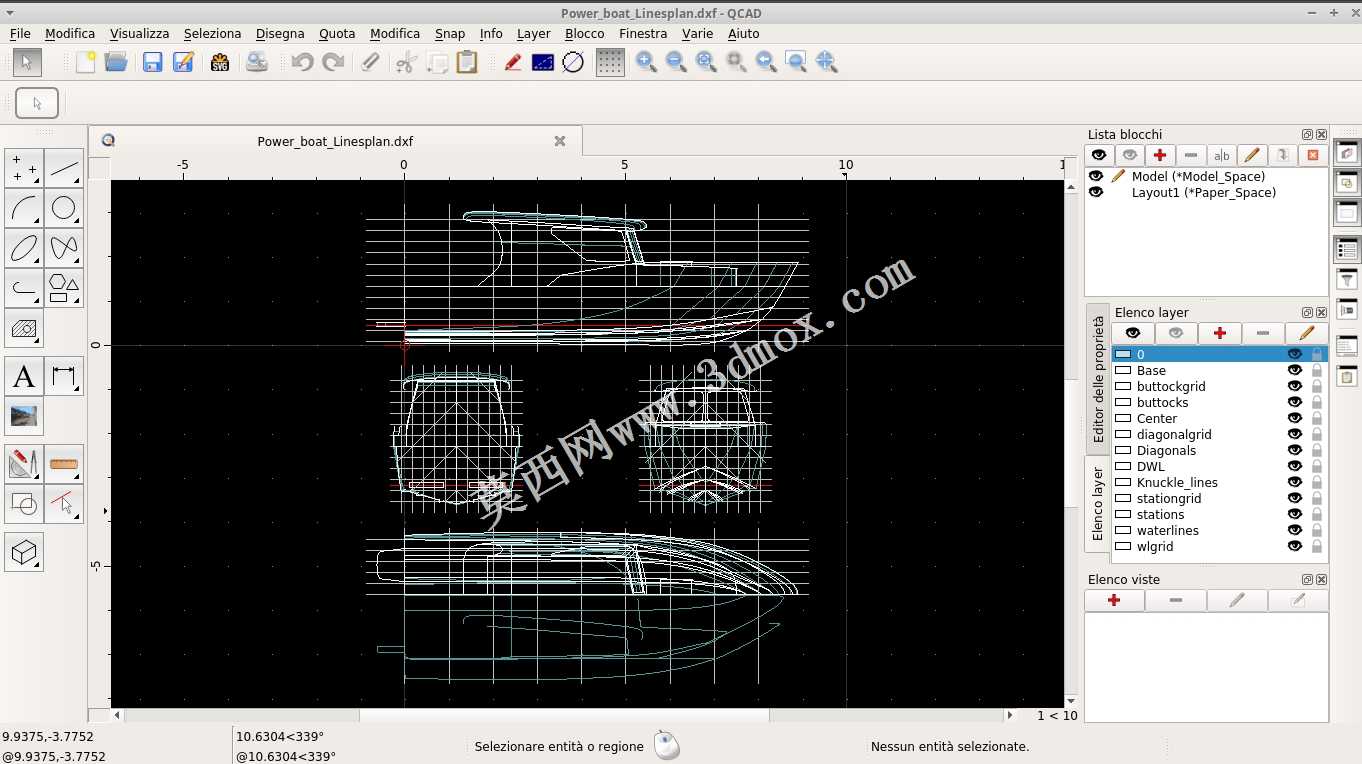Select the Diagonals layer row
This screenshot has height=764, width=1362.
coord(1220,450)
